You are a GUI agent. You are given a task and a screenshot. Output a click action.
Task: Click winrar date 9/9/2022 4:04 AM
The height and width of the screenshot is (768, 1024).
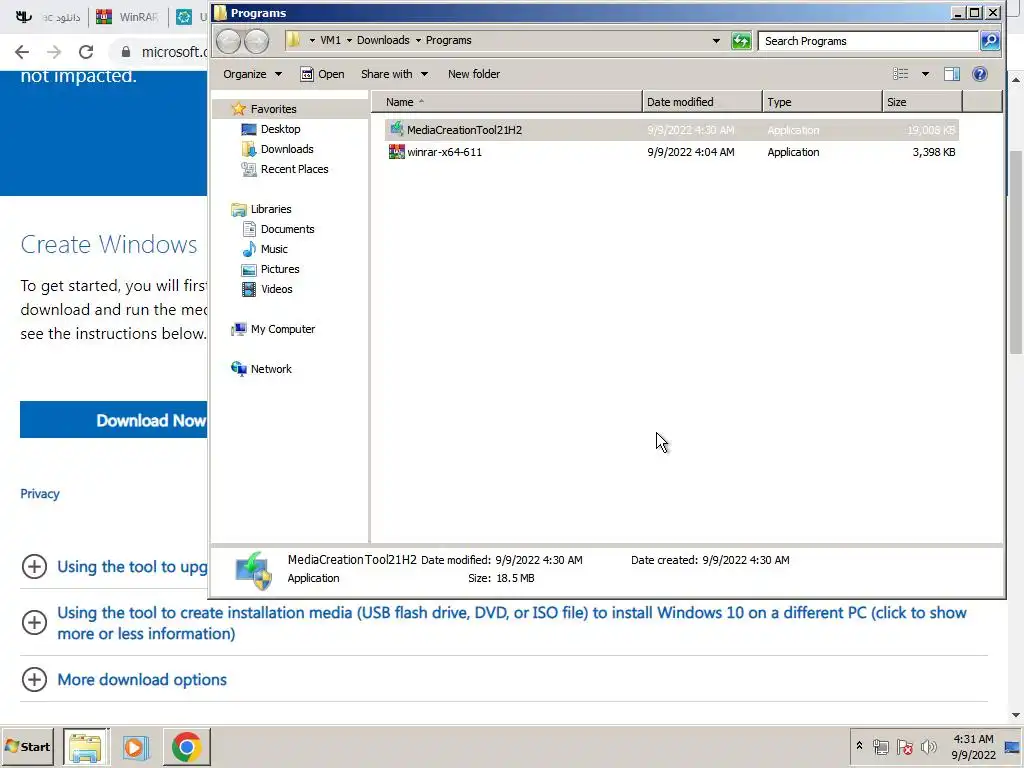690,152
